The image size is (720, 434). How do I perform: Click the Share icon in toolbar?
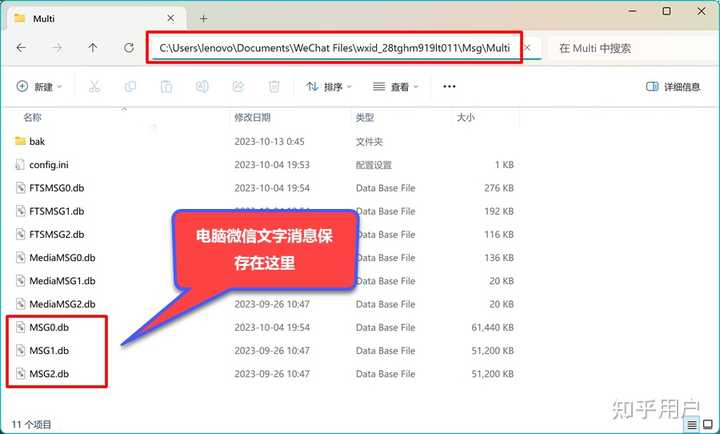238,86
